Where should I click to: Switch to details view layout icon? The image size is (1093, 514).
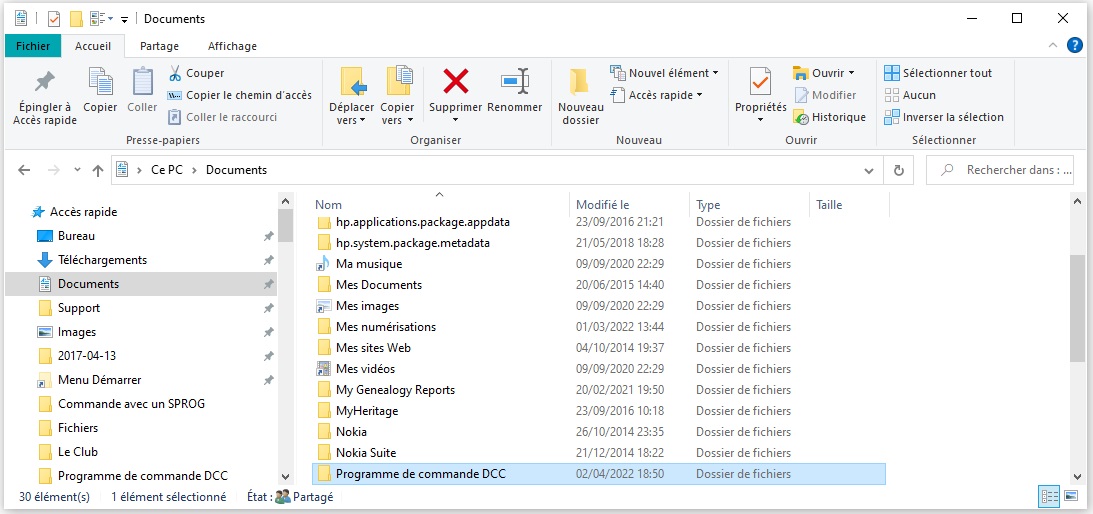coord(1049,497)
